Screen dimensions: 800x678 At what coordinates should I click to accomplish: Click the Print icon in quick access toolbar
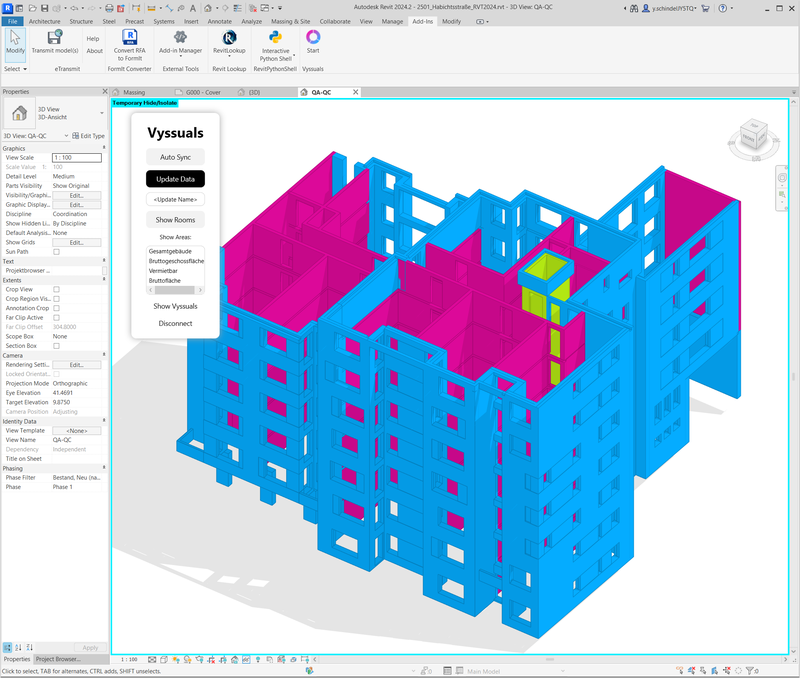click(109, 8)
